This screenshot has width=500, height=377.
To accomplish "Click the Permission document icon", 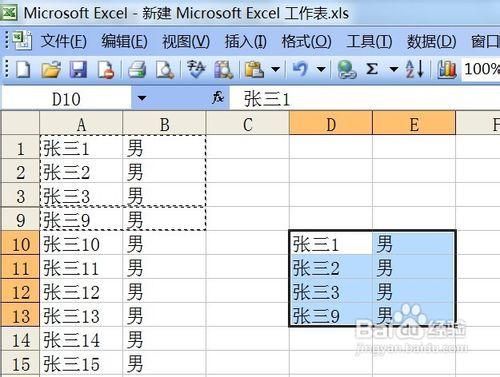I will [106, 70].
